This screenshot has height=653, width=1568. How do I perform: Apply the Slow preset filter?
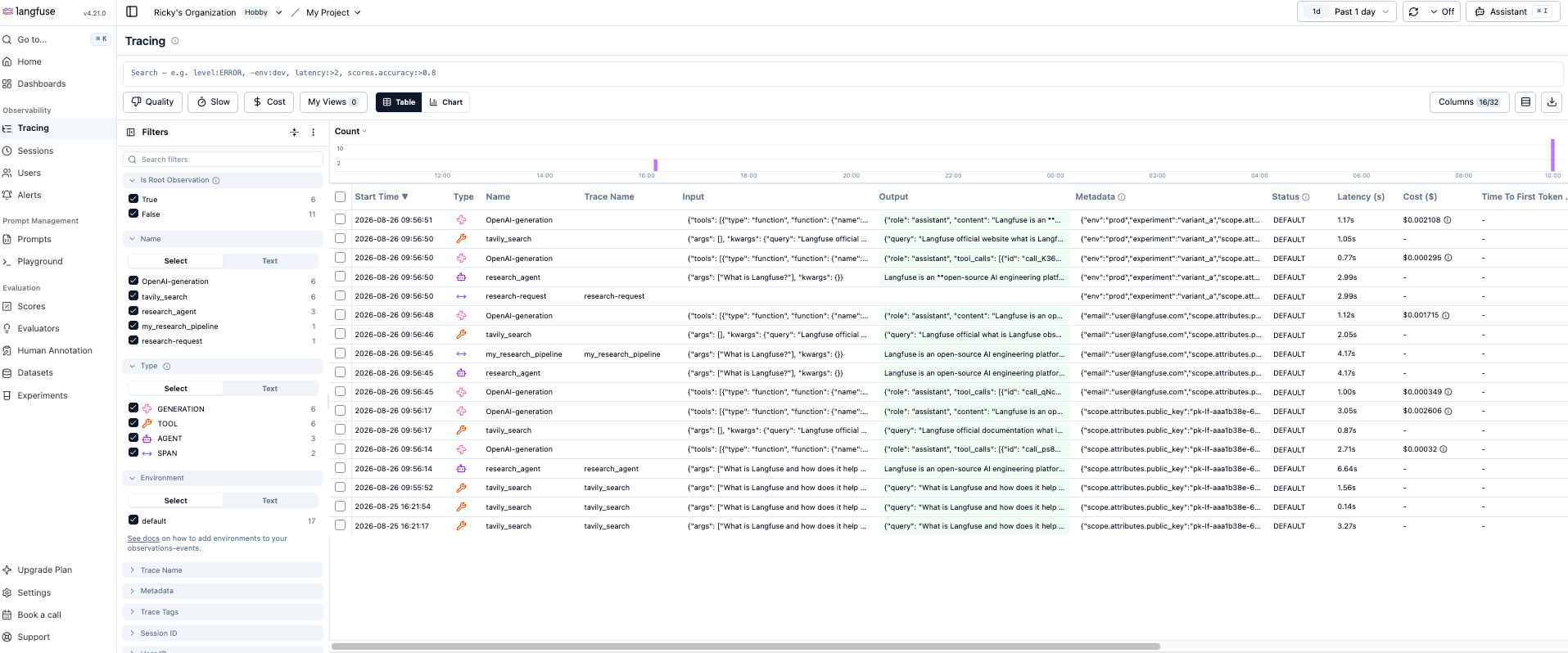(213, 102)
